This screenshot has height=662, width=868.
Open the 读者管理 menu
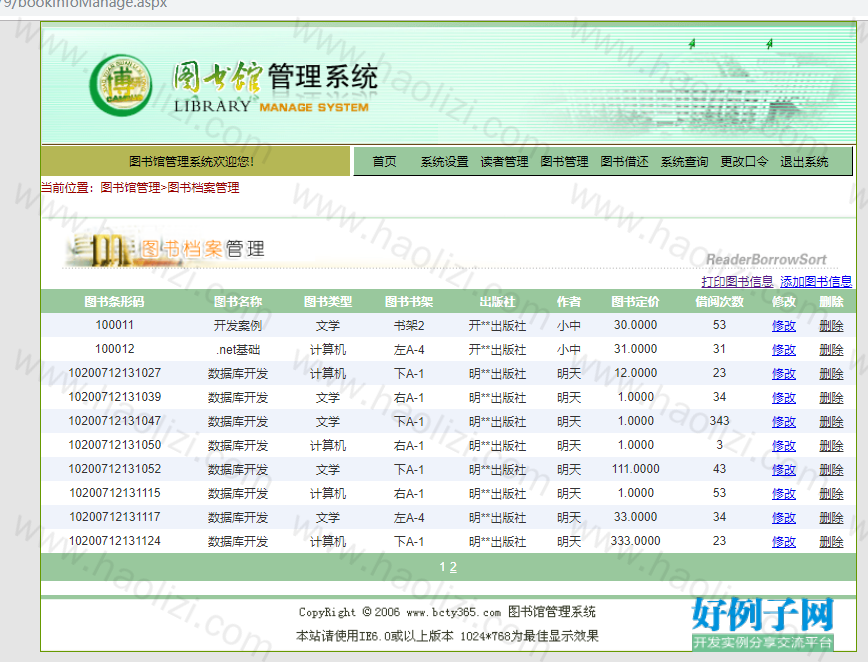(504, 162)
